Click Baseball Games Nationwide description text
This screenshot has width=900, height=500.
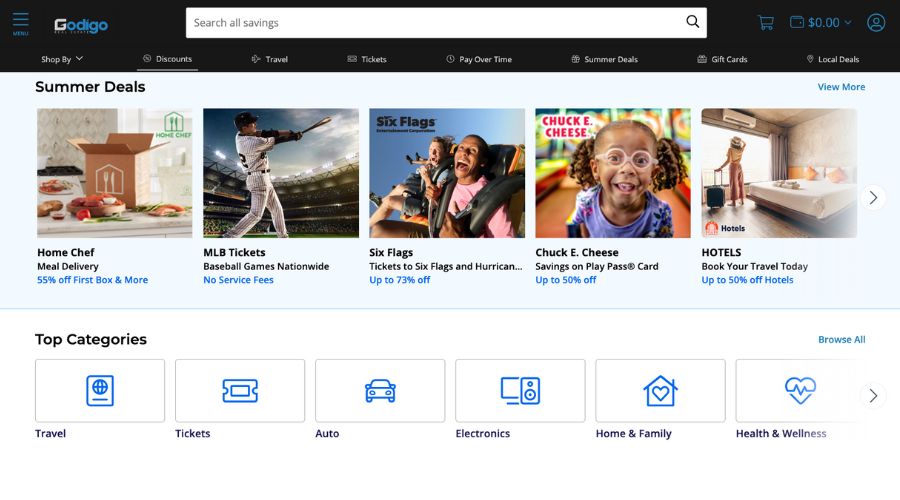[x=266, y=266]
